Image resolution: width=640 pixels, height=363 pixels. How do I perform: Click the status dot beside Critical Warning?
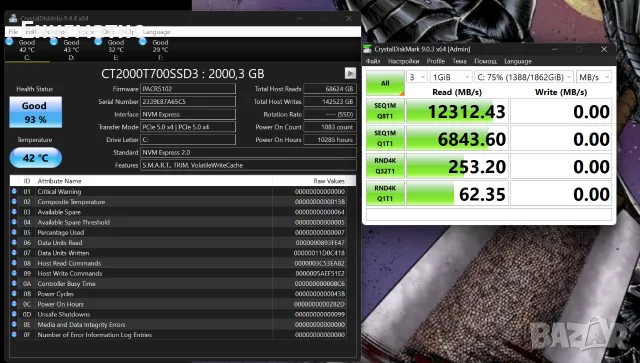coord(14,191)
